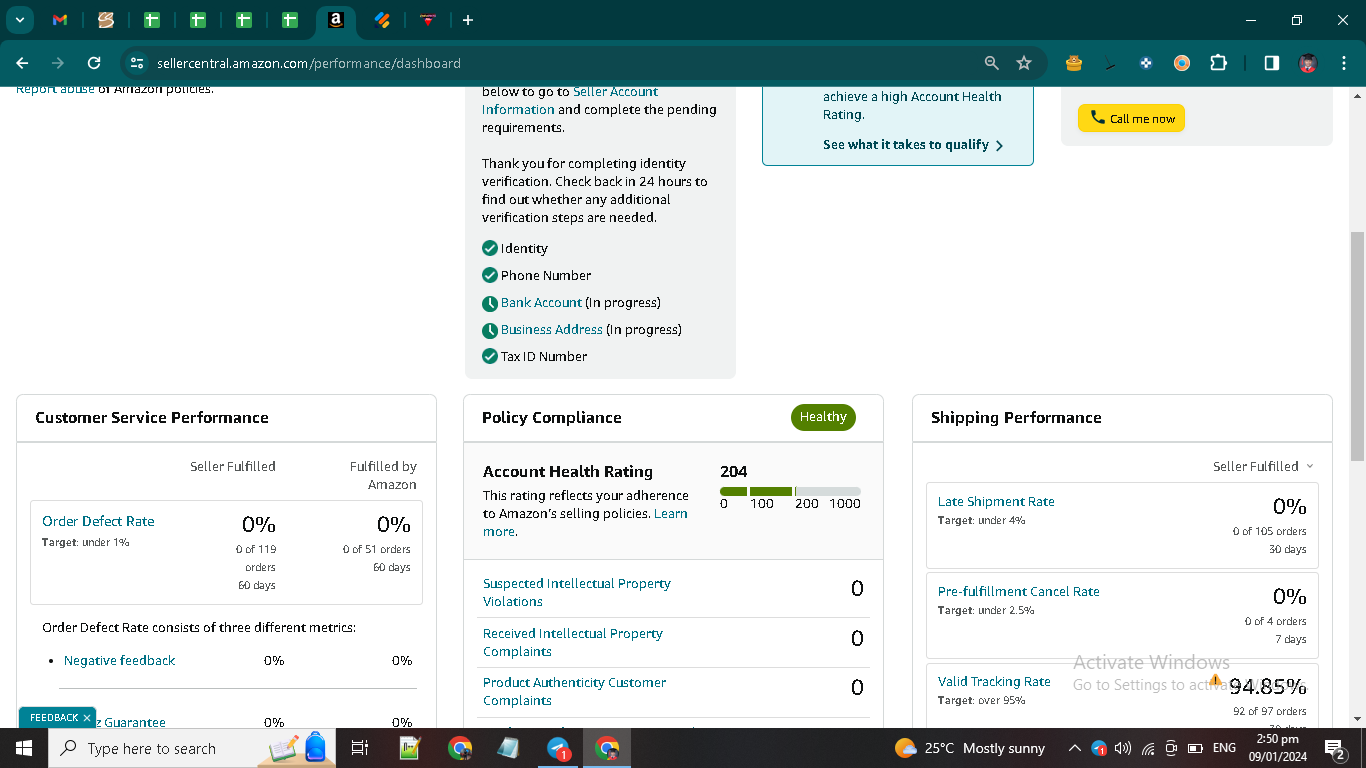Dismiss the FEEDBACK widget with its X

pyautogui.click(x=87, y=718)
